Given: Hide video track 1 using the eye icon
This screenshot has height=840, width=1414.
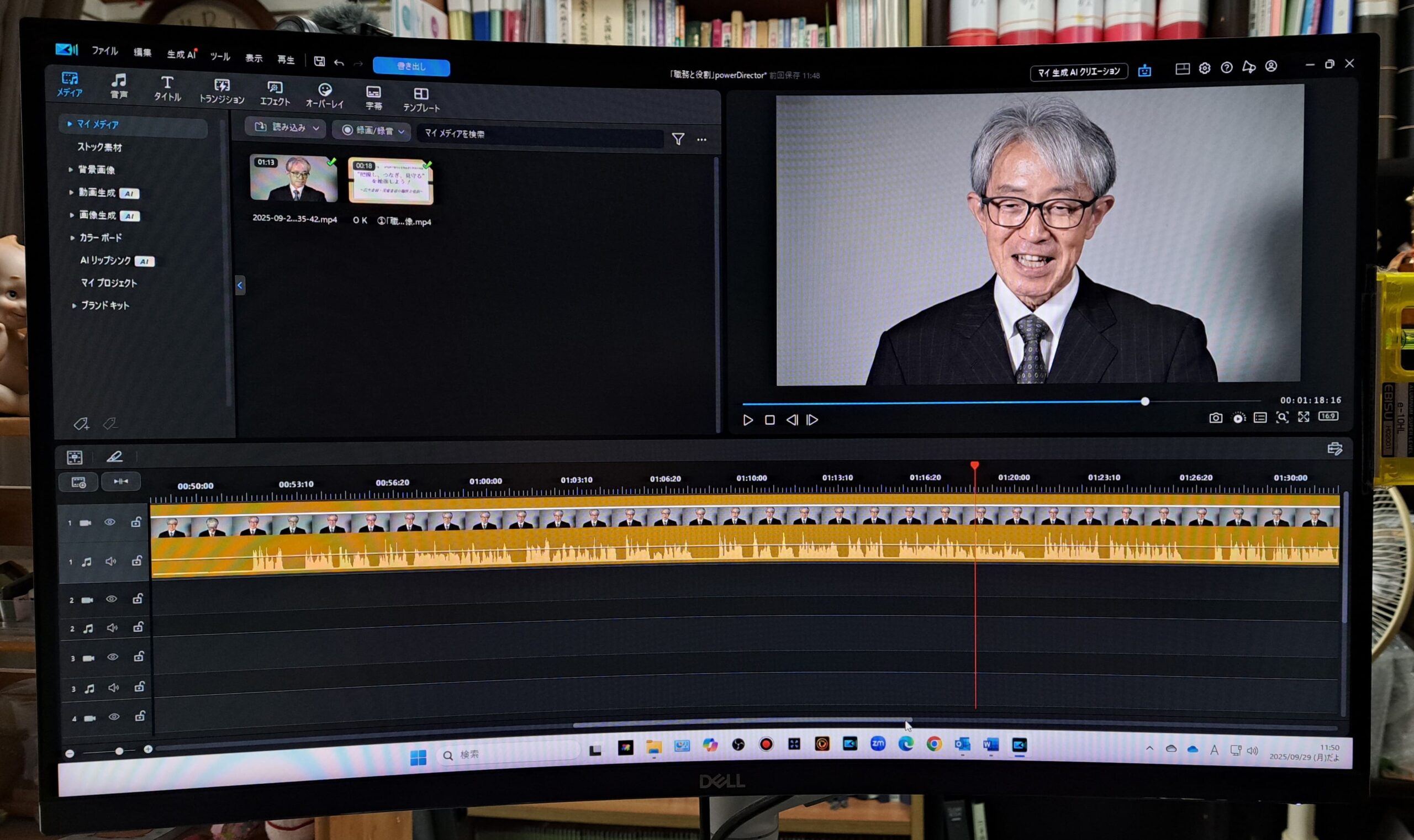Looking at the screenshot, I should (110, 522).
